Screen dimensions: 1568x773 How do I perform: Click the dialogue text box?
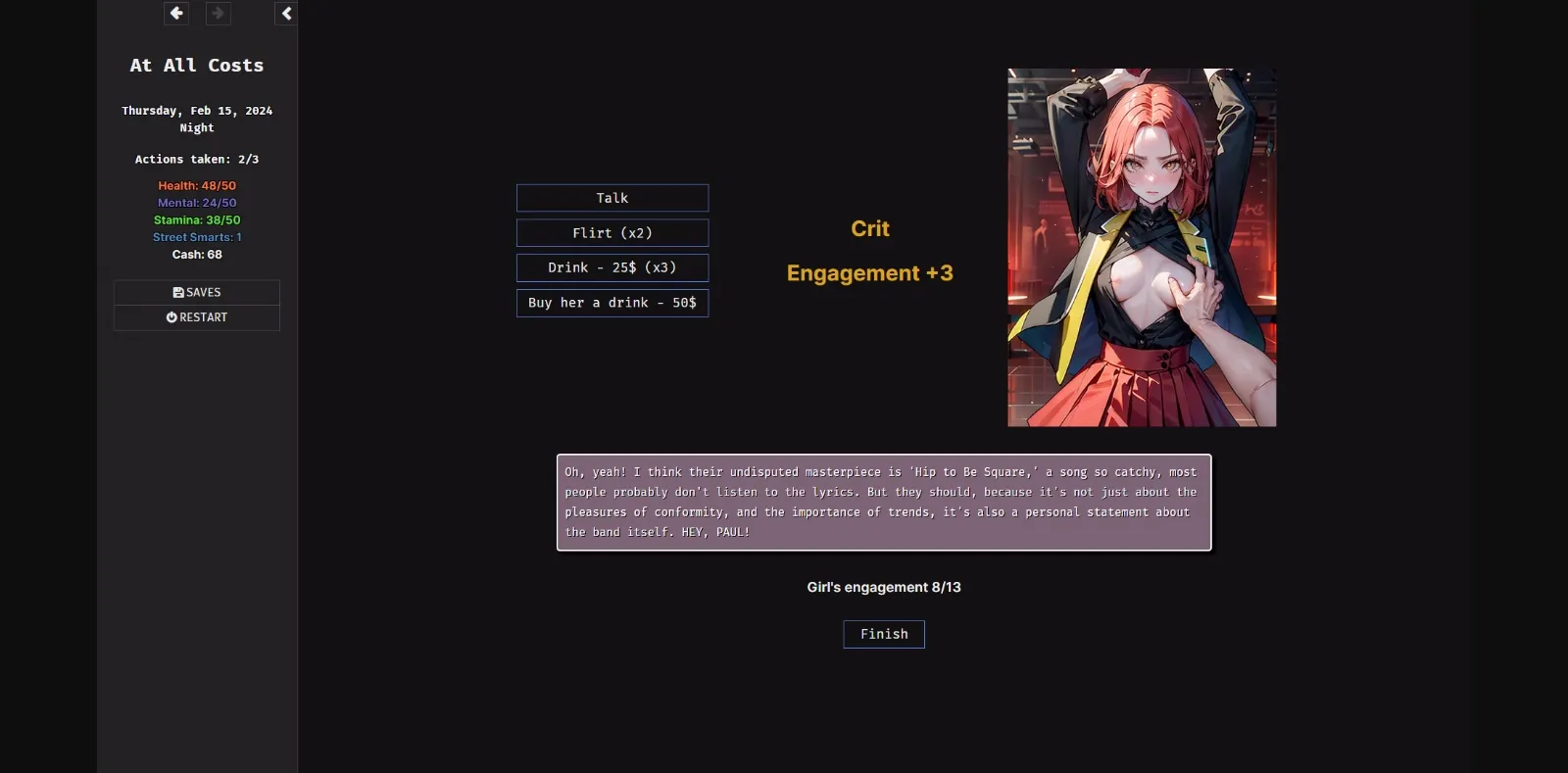[884, 503]
